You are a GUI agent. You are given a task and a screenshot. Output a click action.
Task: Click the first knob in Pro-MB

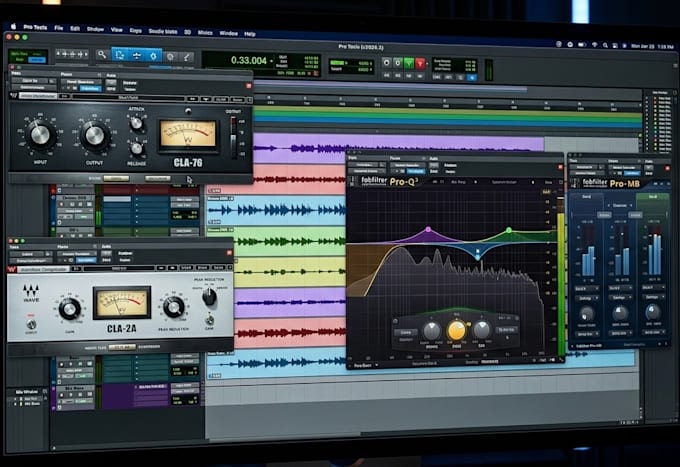tap(586, 314)
